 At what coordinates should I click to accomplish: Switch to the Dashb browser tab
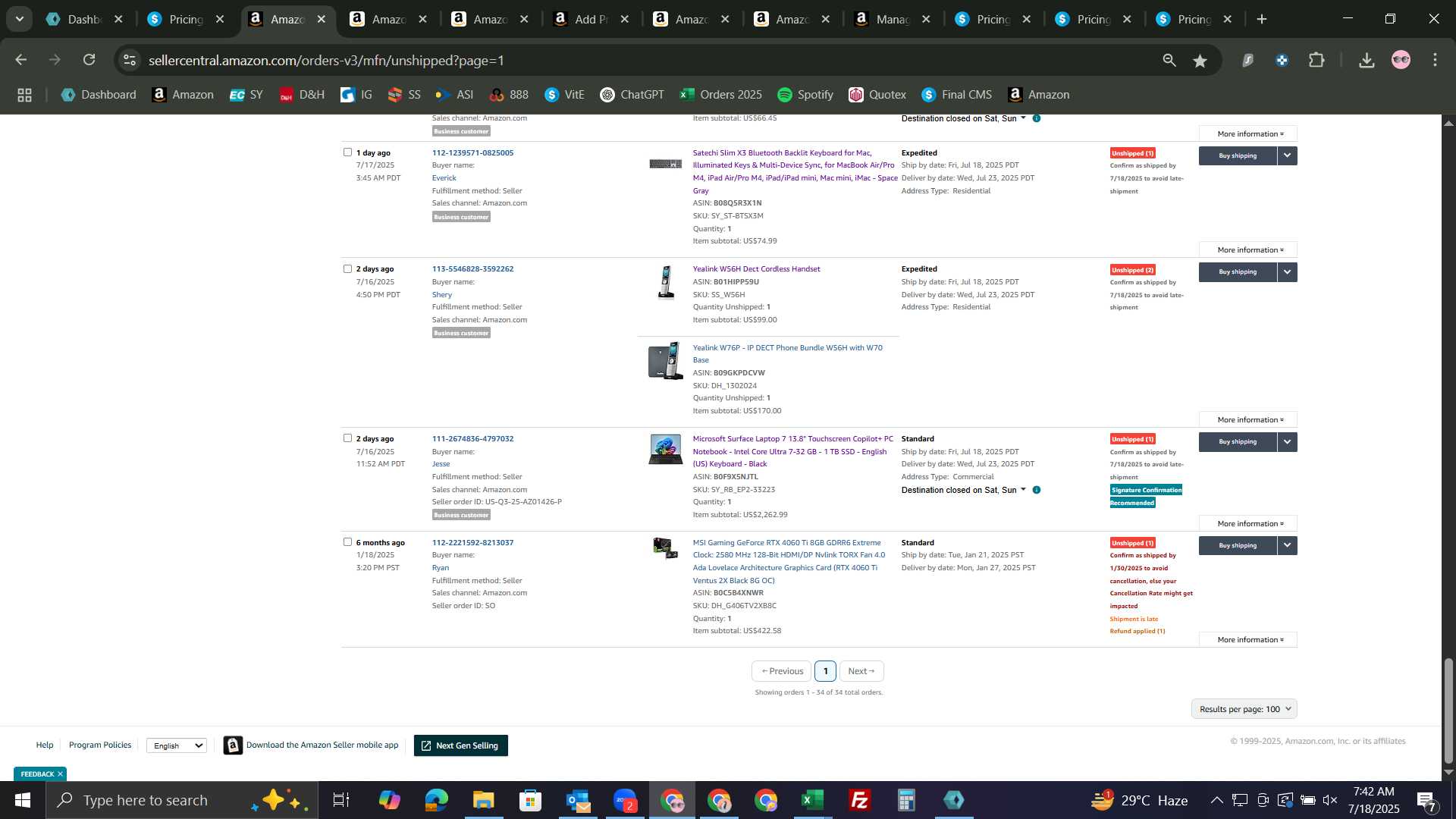[x=83, y=19]
